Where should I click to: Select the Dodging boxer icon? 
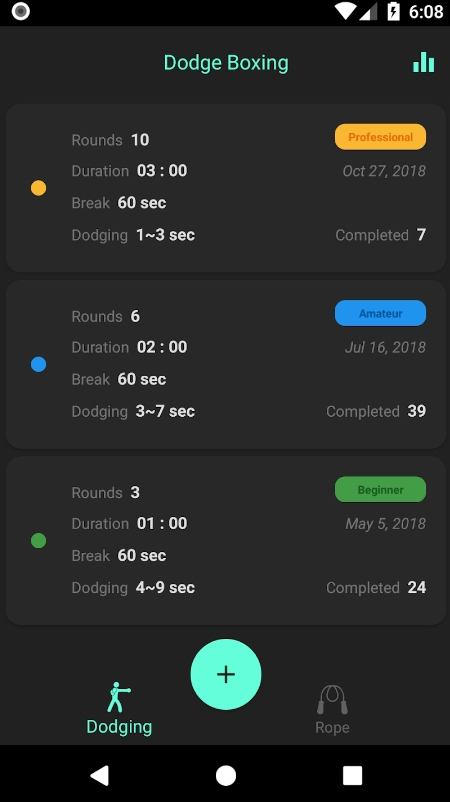click(x=119, y=697)
